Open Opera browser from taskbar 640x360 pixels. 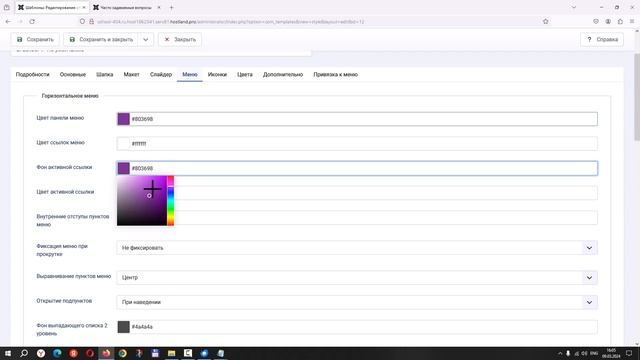[90, 353]
